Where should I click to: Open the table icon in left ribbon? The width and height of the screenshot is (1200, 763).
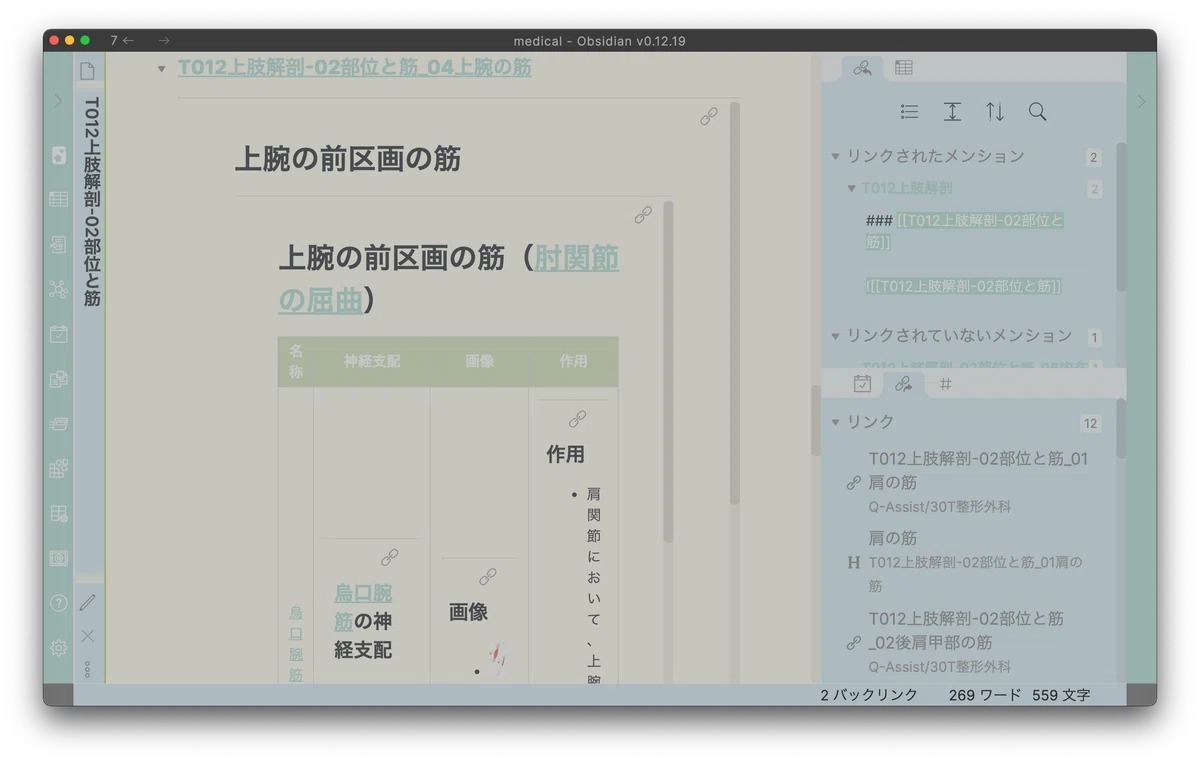[x=58, y=200]
